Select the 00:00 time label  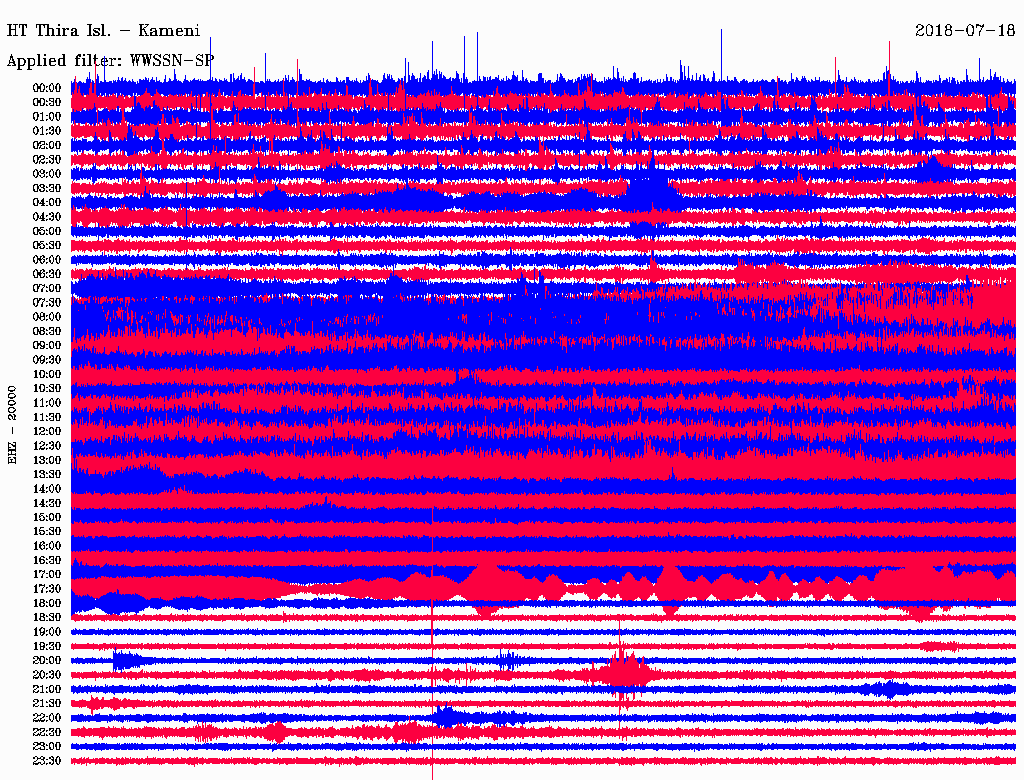click(x=47, y=88)
